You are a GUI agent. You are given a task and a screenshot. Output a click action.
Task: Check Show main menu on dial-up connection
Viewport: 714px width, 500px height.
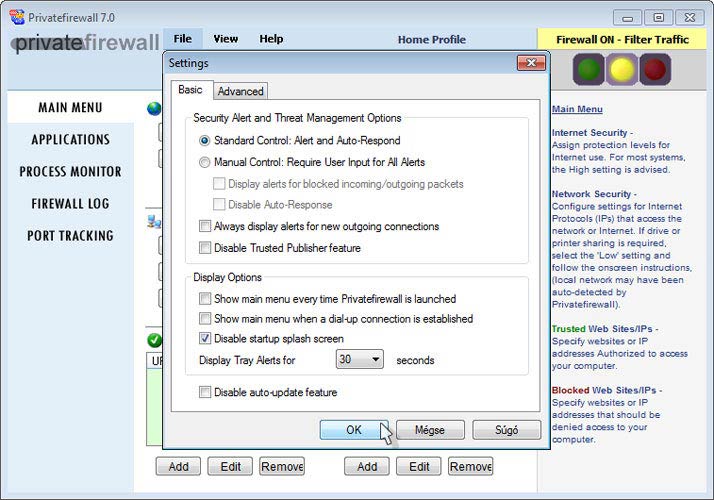[205, 319]
